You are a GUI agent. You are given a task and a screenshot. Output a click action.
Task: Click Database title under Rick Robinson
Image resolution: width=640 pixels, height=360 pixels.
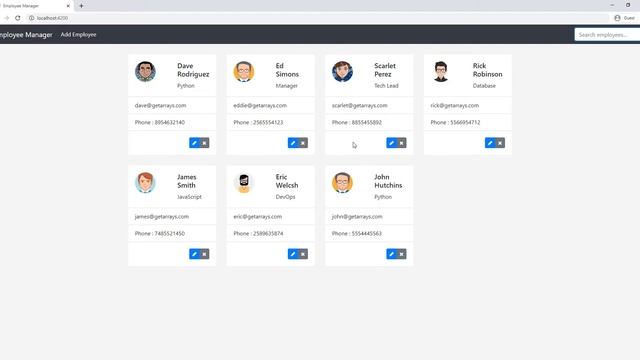pos(484,86)
